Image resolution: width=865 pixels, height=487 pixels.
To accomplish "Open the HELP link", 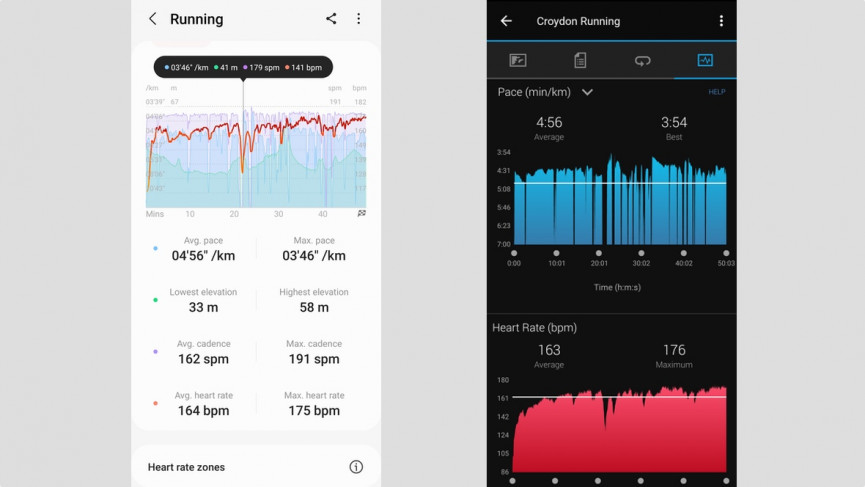I will (716, 92).
